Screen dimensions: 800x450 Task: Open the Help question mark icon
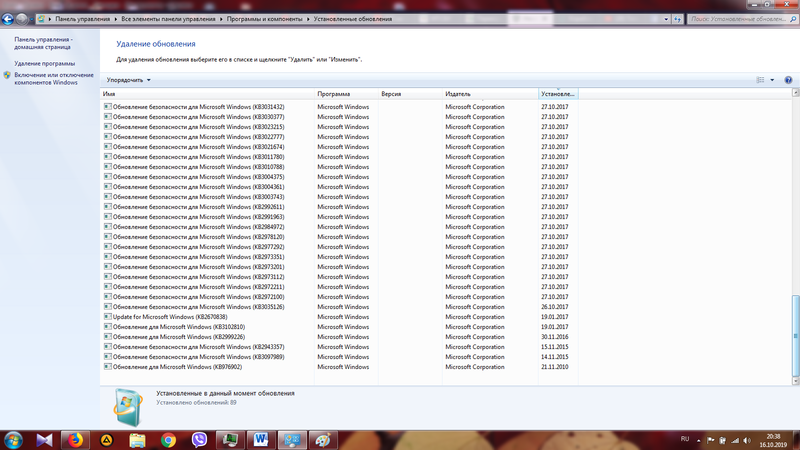click(x=788, y=80)
